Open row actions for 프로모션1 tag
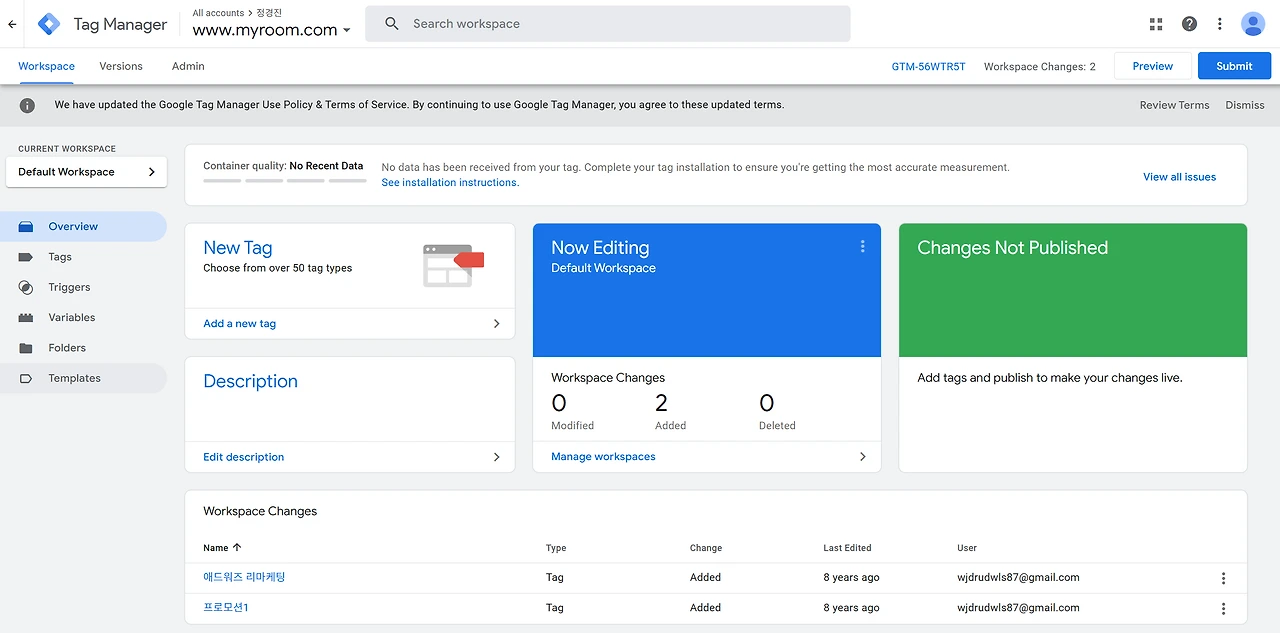 pyautogui.click(x=1223, y=608)
